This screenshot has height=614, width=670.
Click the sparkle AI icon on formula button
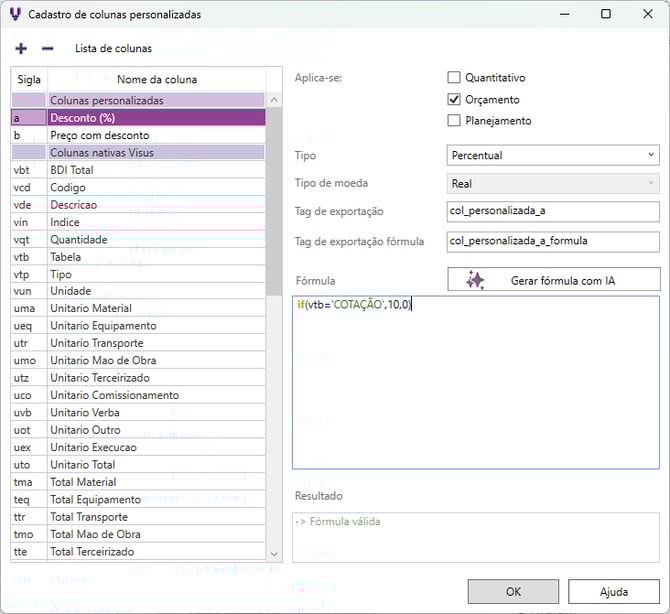(475, 280)
